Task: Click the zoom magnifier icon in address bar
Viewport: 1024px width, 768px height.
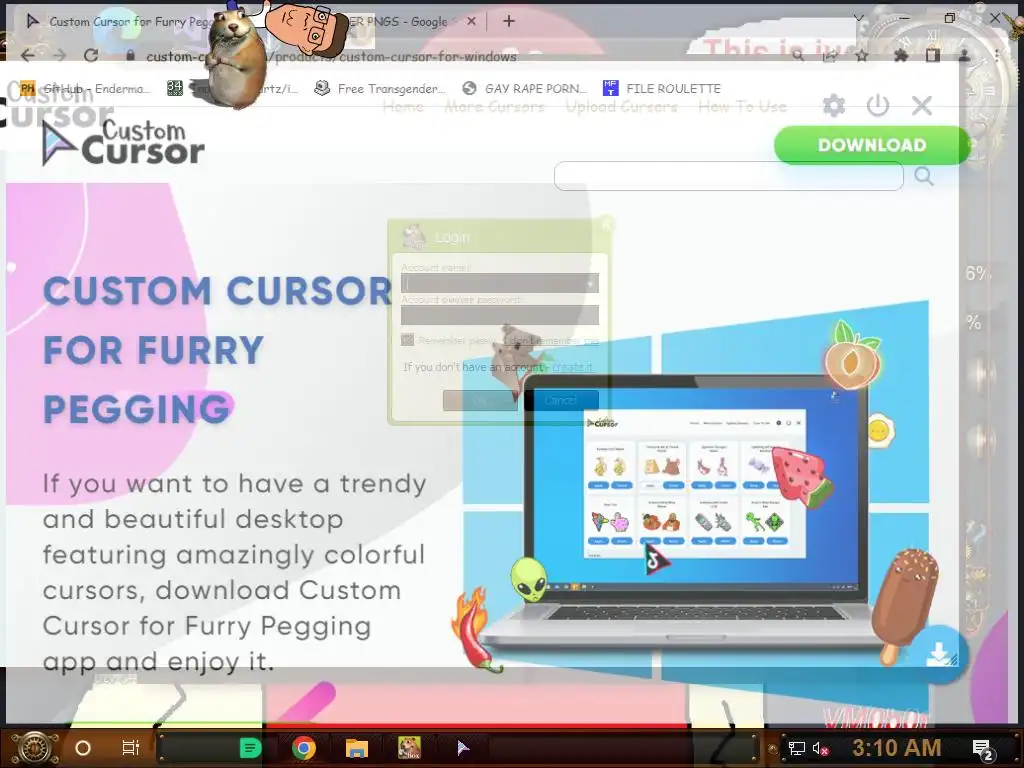Action: 798,56
